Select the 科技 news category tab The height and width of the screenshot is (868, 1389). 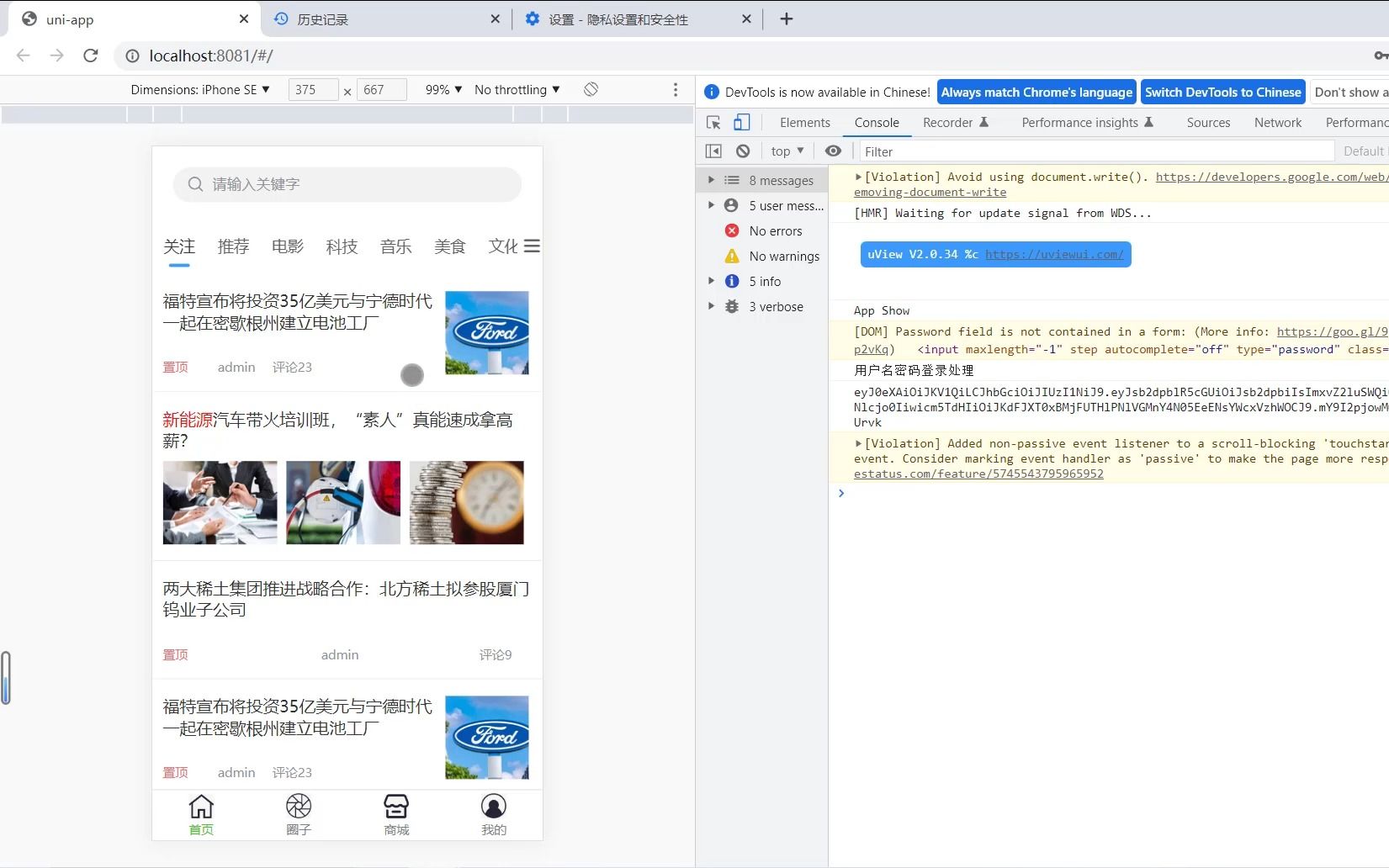pos(342,246)
